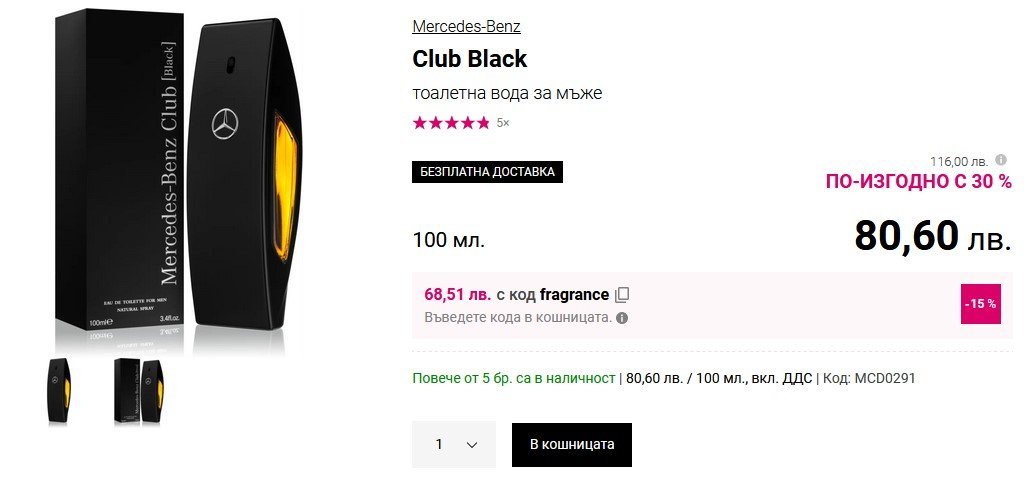Add product with В кошницата button
Screen dimensions: 1028x478
[572, 444]
